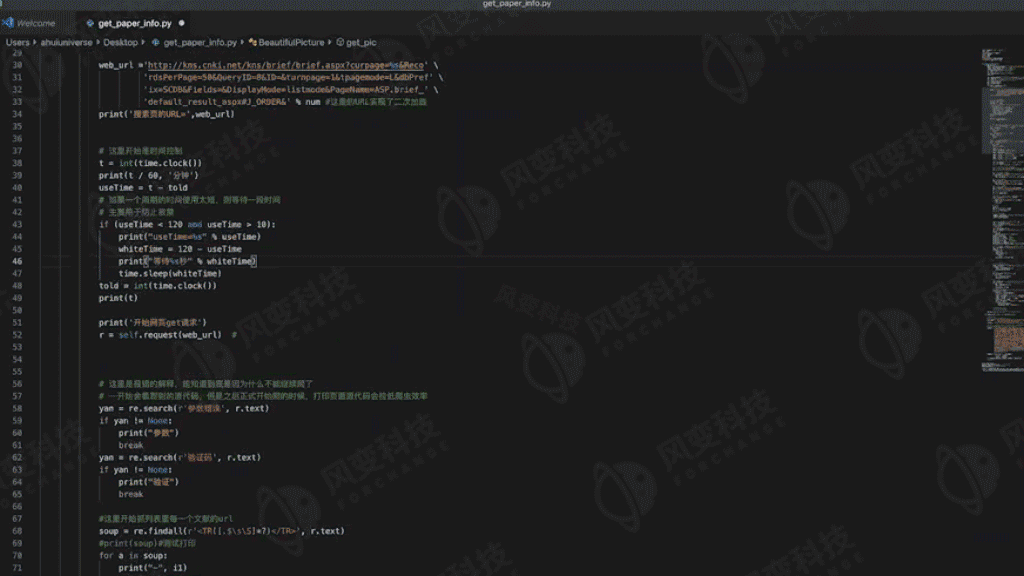The height and width of the screenshot is (576, 1024).
Task: Click the Python file icon on get_paper_info.py tab
Action: click(90, 24)
